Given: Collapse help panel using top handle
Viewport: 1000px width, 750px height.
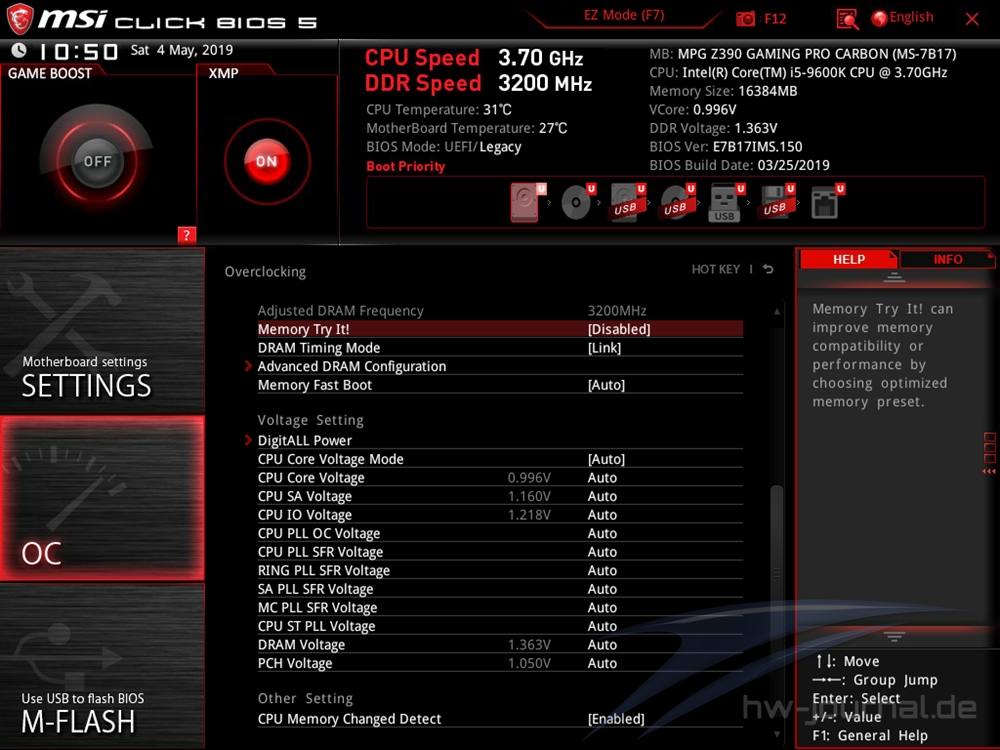Looking at the screenshot, I should pyautogui.click(x=893, y=277).
